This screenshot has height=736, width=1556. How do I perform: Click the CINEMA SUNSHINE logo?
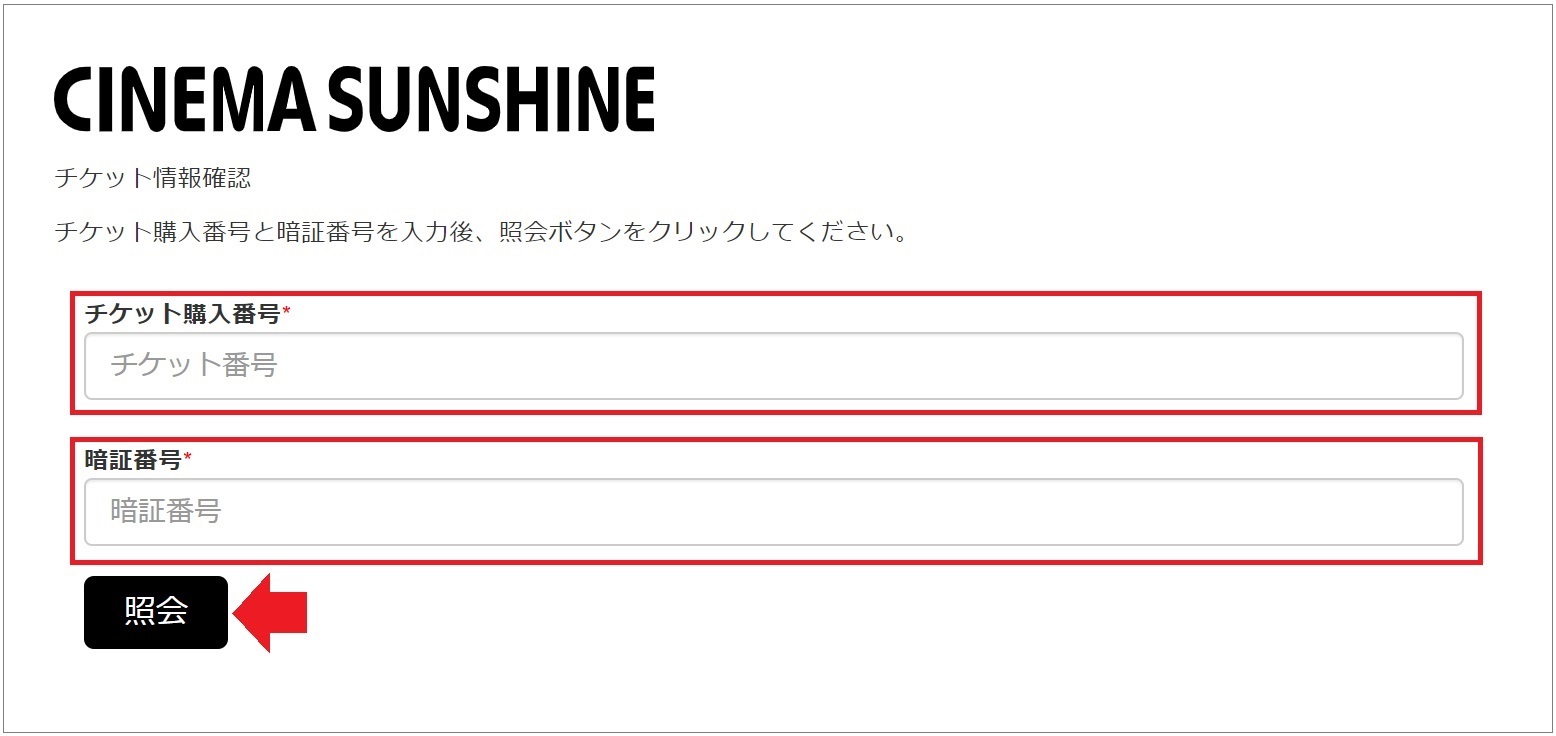[x=355, y=95]
